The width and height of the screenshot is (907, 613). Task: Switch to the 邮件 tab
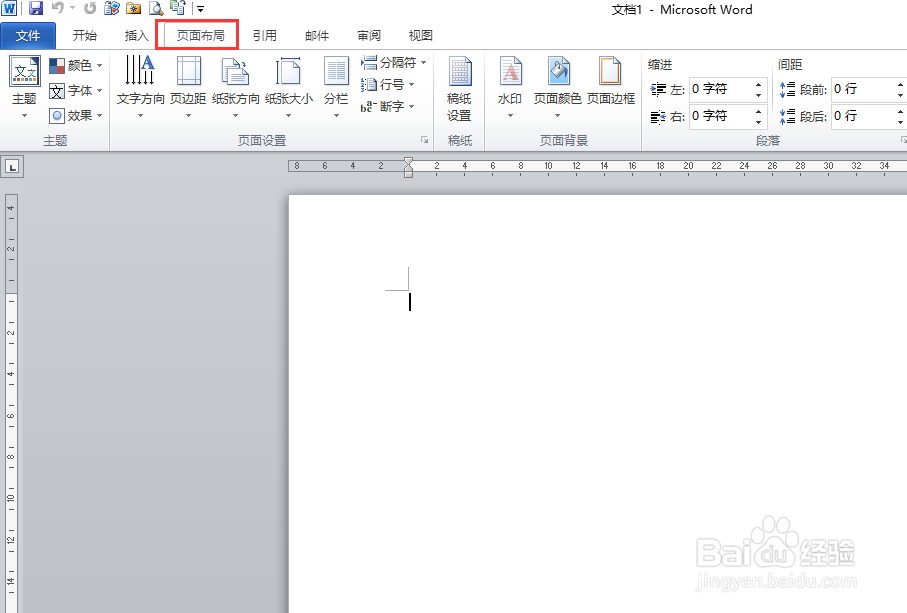tap(316, 36)
